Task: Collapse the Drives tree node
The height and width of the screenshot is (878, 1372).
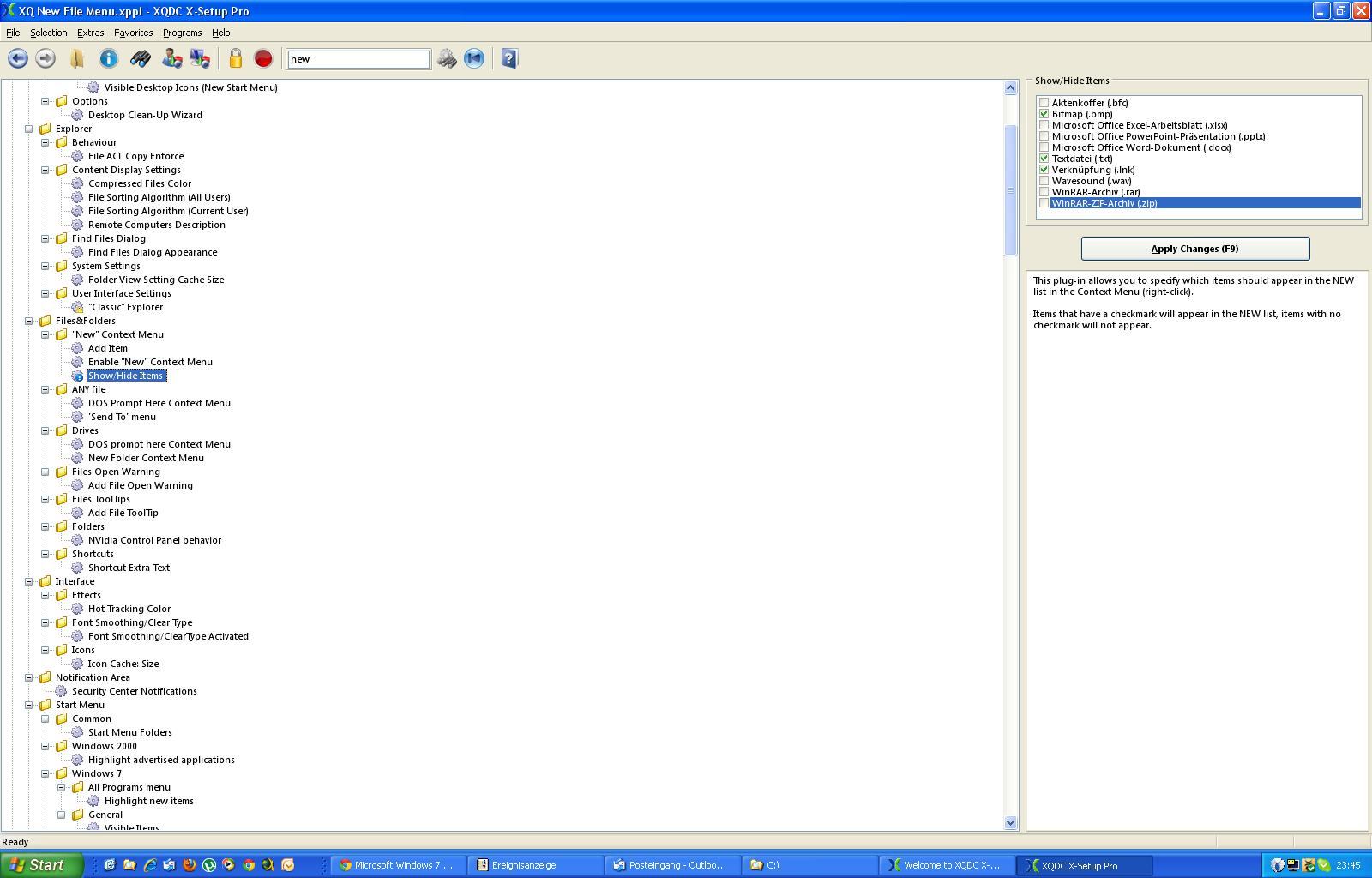Action: [x=45, y=430]
